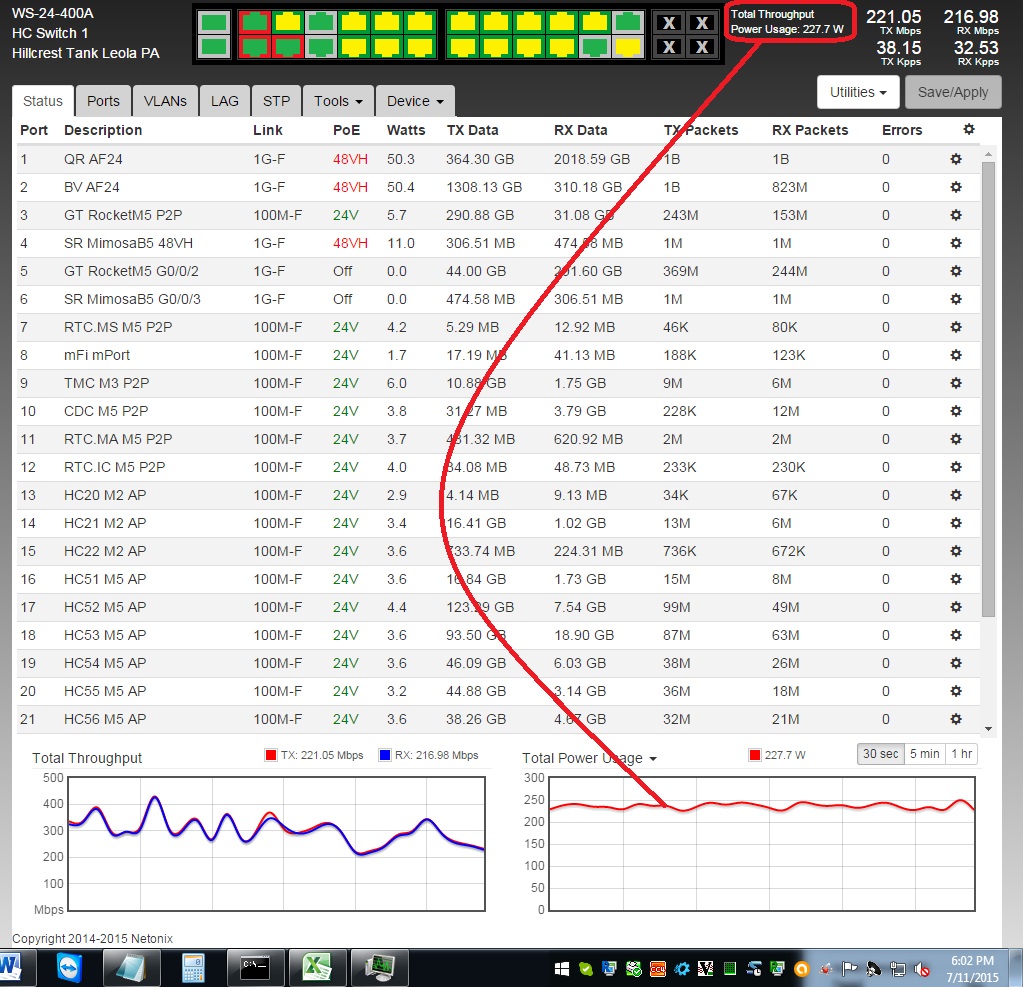Open gear for SR MimosaB5 G0/0/3 row
1023x987 pixels.
[956, 299]
